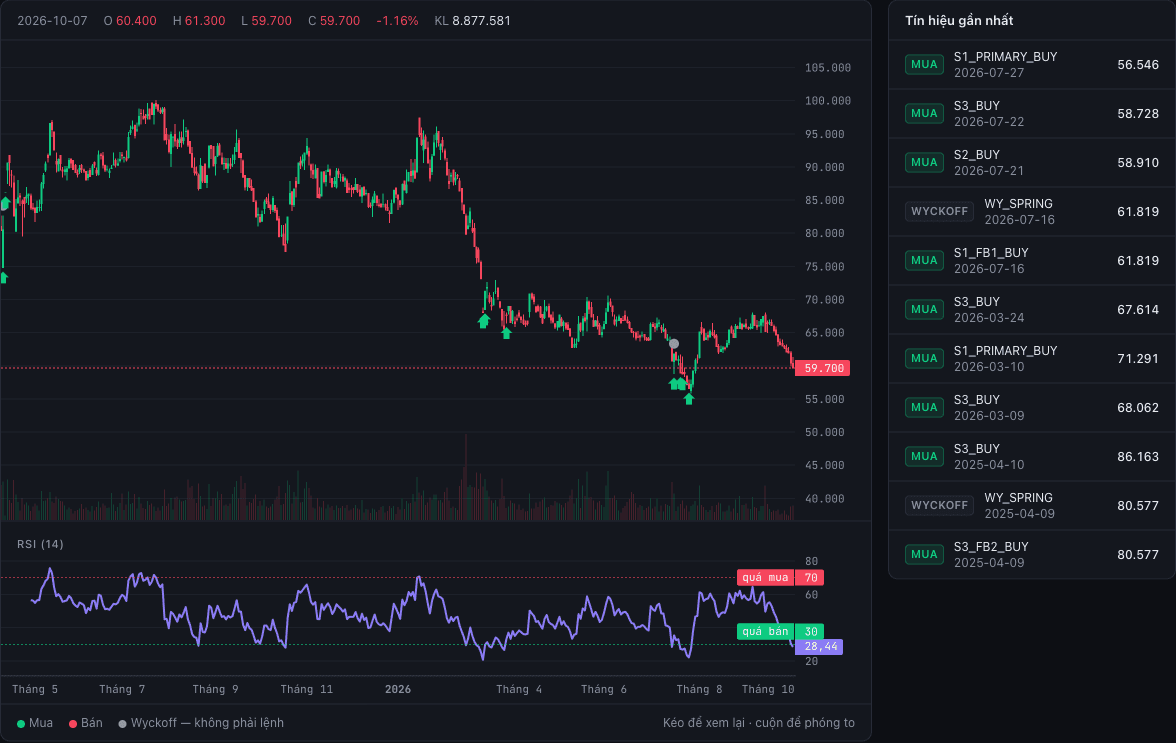Image resolution: width=1176 pixels, height=743 pixels.
Task: Click the 40.000 price axis label
Action: (825, 499)
